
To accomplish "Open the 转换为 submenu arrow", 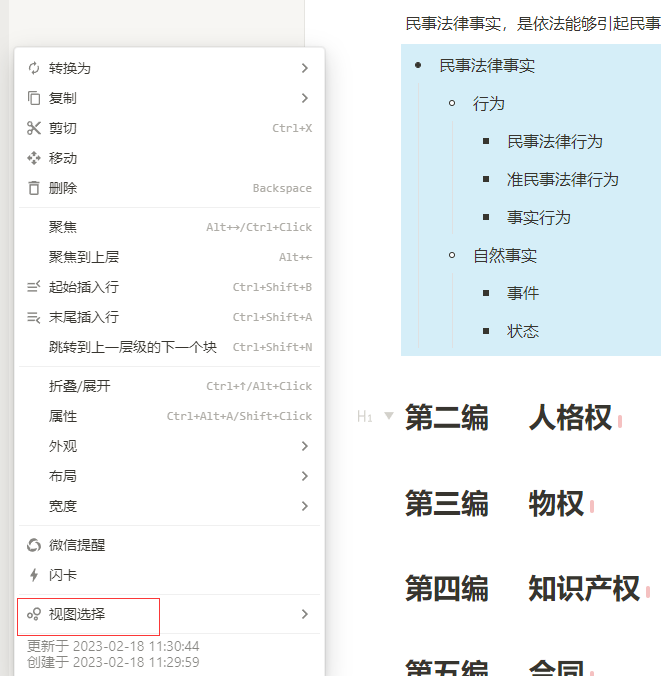I will (305, 68).
